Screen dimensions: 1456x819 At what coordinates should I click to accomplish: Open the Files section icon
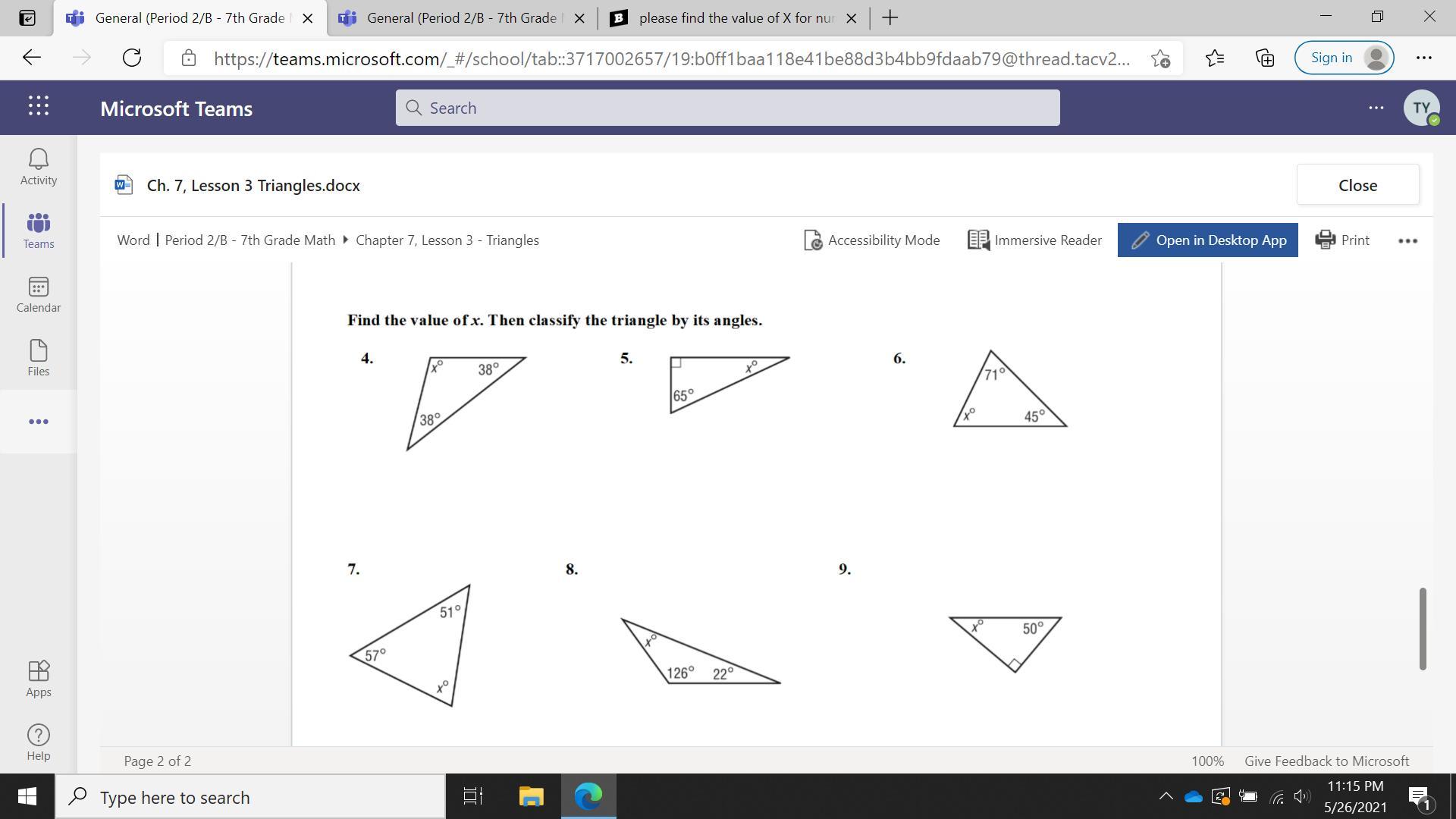38,358
